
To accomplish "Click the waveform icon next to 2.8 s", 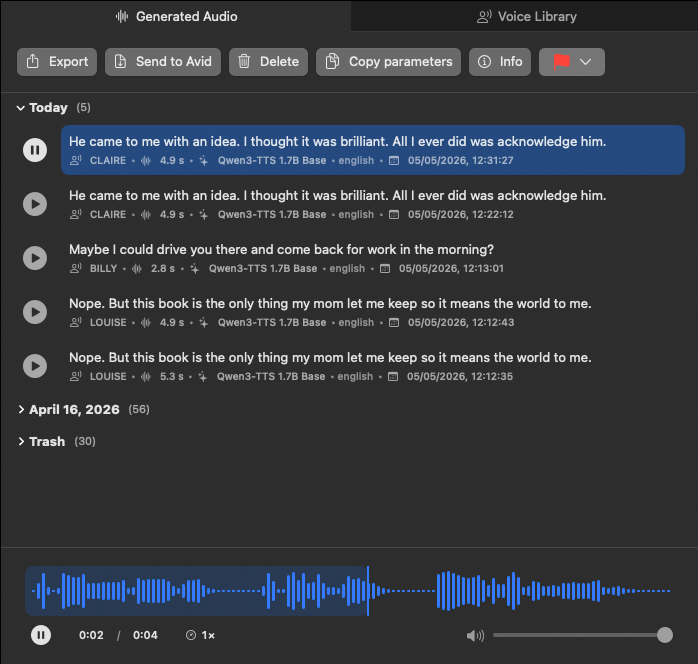I will [x=137, y=268].
